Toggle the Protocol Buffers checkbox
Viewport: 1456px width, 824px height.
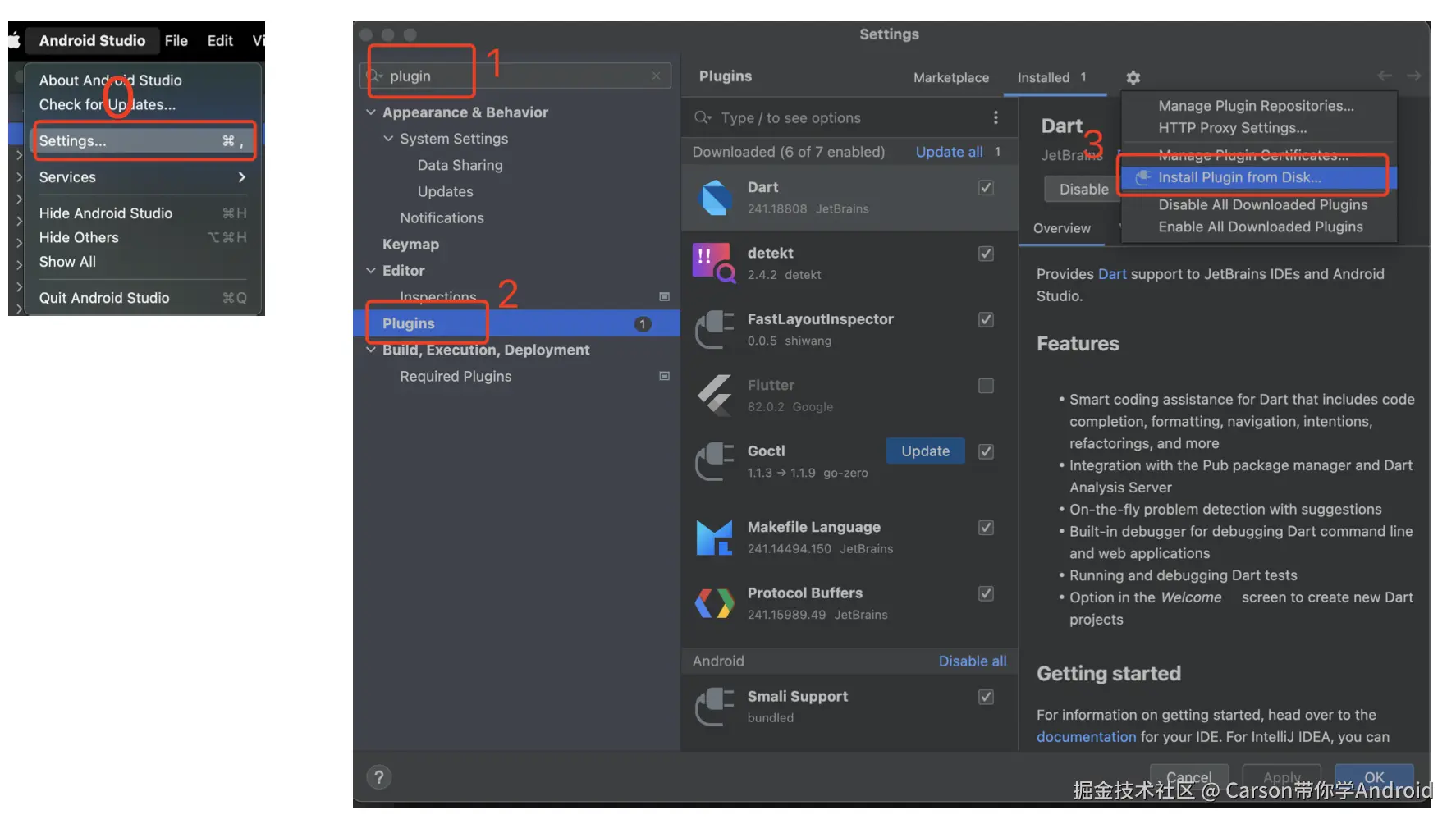987,593
